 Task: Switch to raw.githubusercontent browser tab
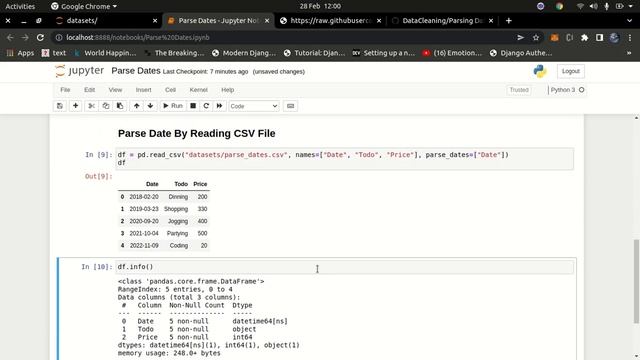pyautogui.click(x=331, y=20)
